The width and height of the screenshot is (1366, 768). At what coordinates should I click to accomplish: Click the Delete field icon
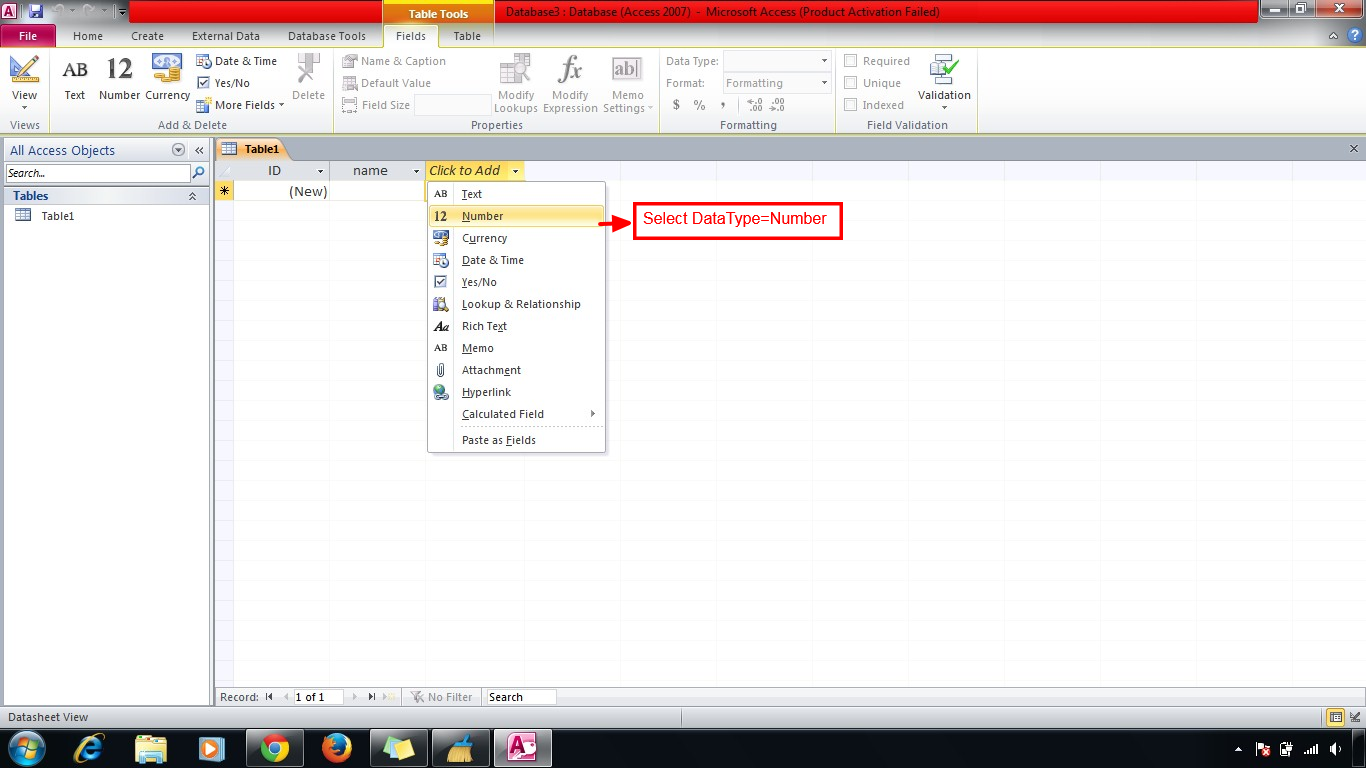(308, 80)
